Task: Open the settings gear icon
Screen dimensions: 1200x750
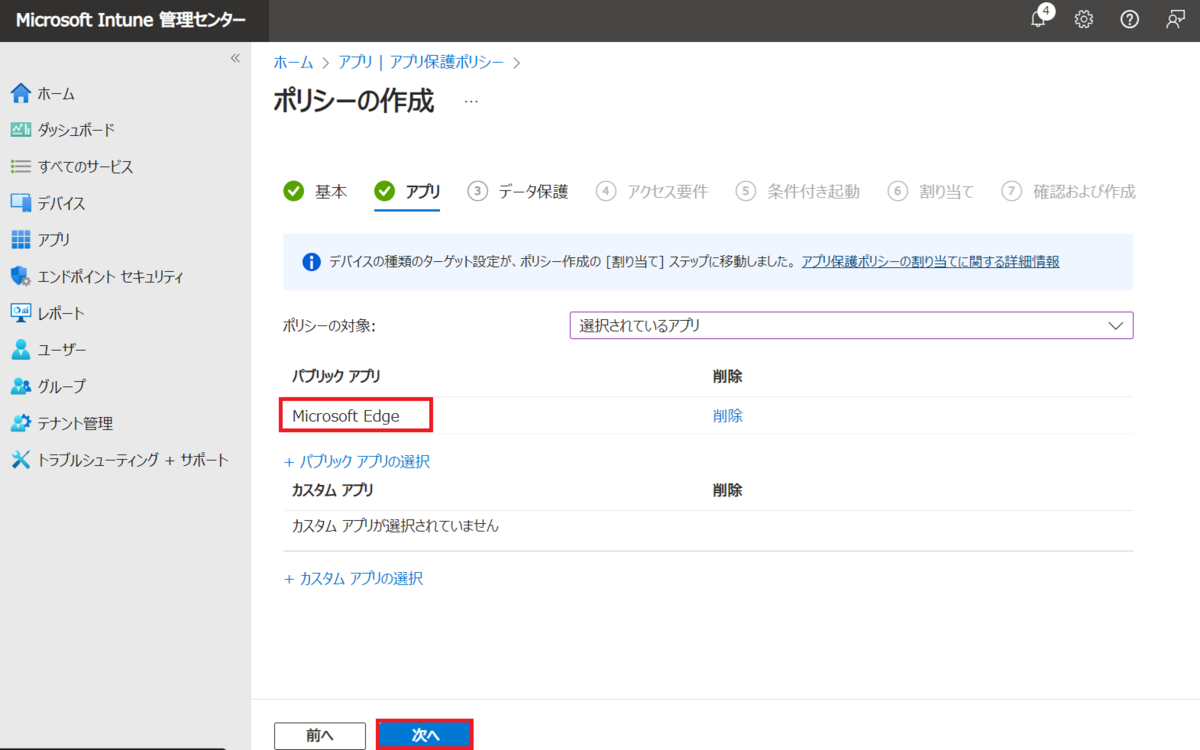Action: click(1084, 20)
